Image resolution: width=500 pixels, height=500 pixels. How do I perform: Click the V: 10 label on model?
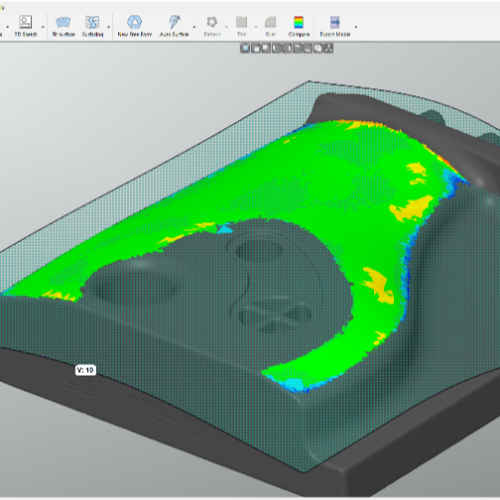click(x=86, y=370)
